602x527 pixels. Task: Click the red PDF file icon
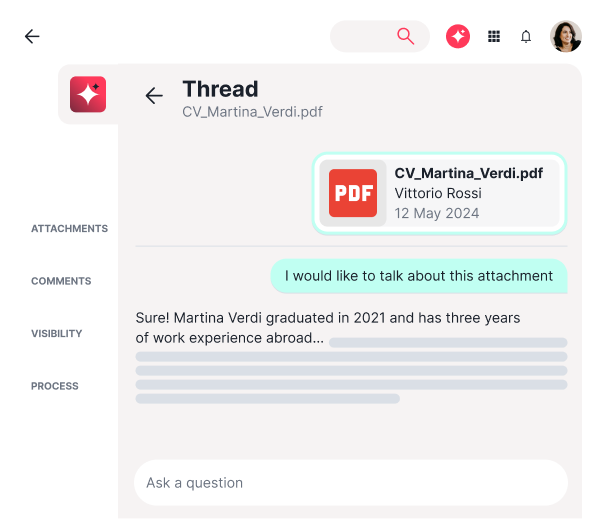tap(353, 193)
